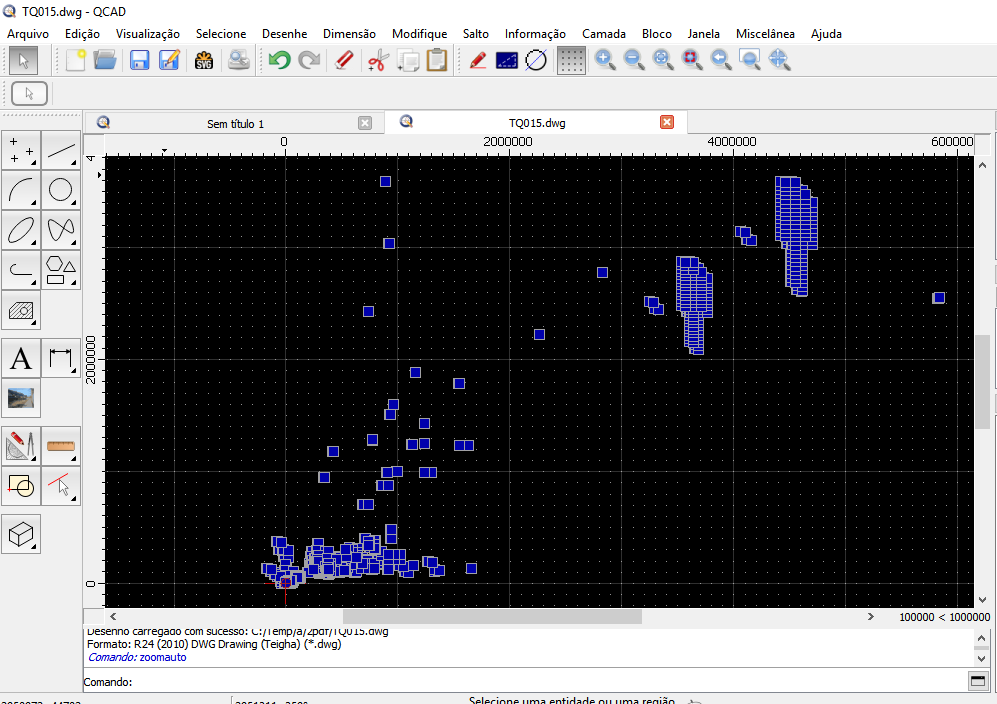Viewport: 997px width, 704px height.
Task: Export drawing using the SVG icon
Action: [x=204, y=60]
